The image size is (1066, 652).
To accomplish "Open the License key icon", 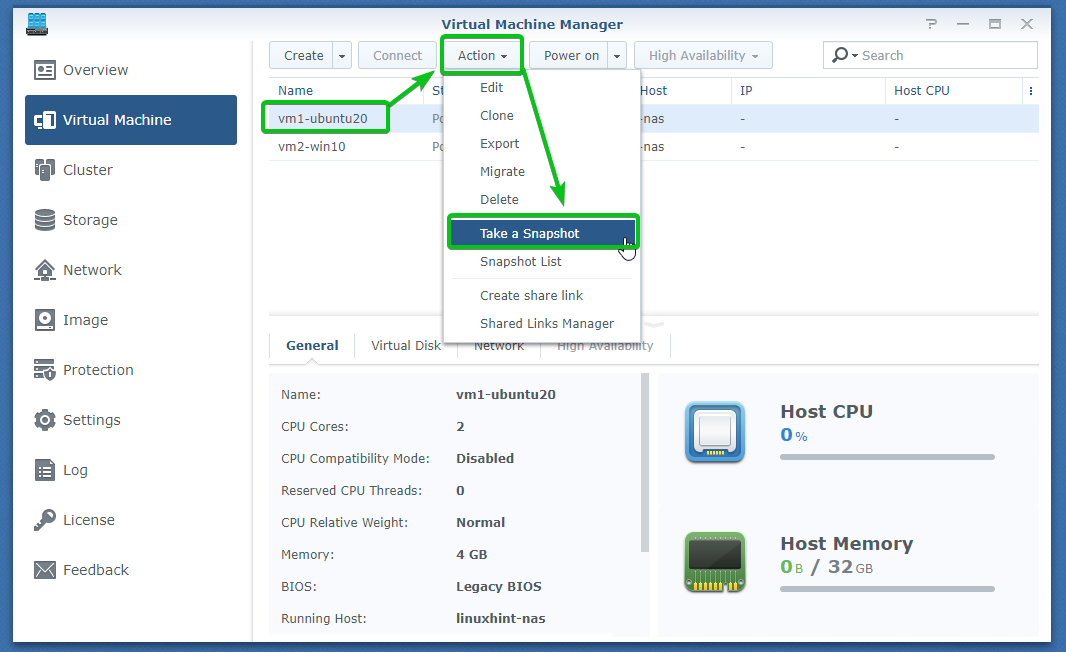I will pyautogui.click(x=45, y=520).
